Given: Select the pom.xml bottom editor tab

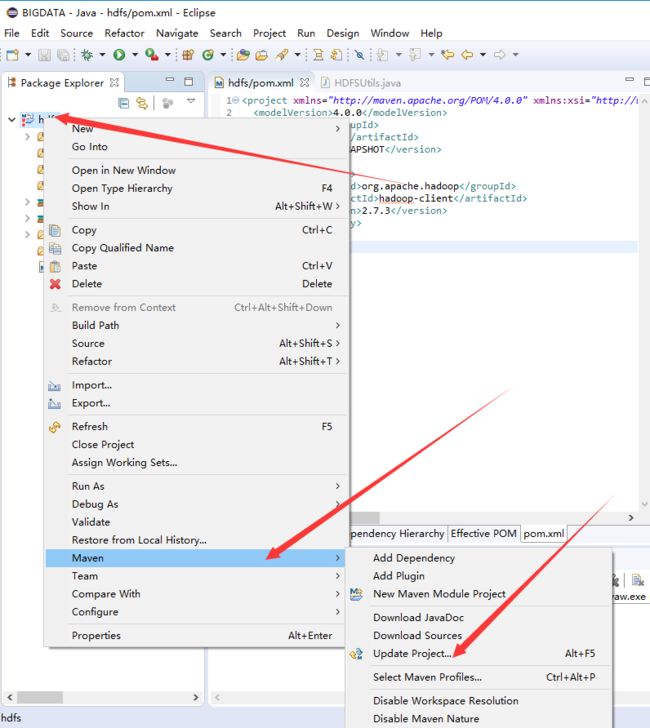Looking at the screenshot, I should 544,534.
